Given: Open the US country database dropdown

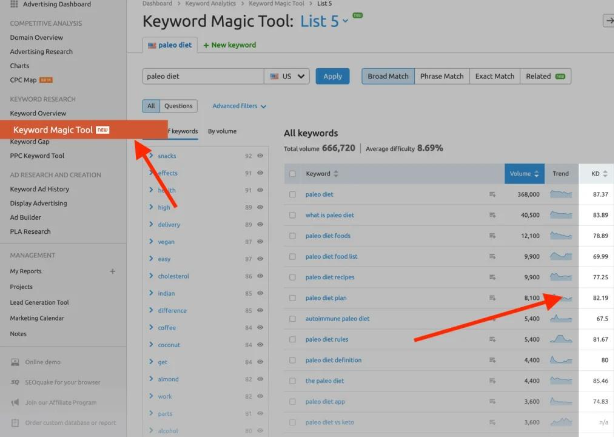Looking at the screenshot, I should [286, 76].
